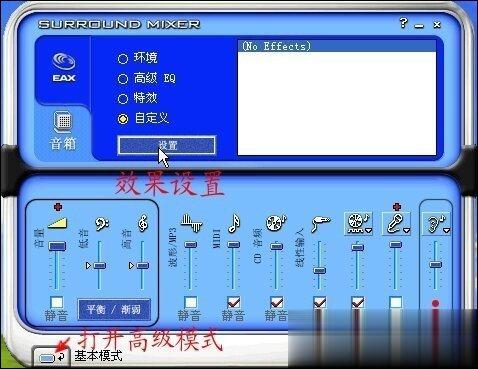Minimize the Surround Mixer window

coord(420,25)
